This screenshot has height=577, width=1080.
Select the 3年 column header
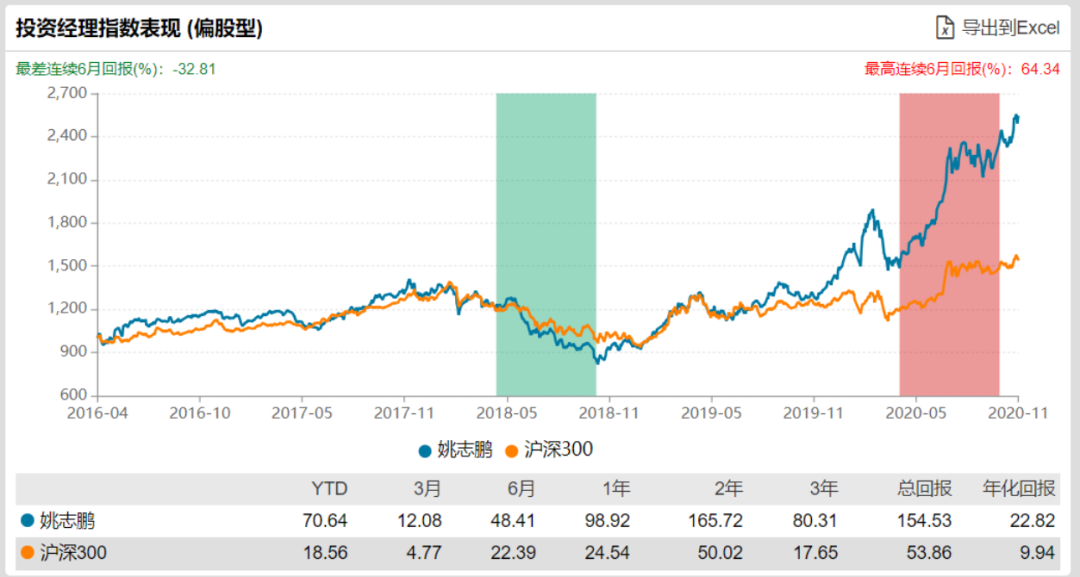824,489
